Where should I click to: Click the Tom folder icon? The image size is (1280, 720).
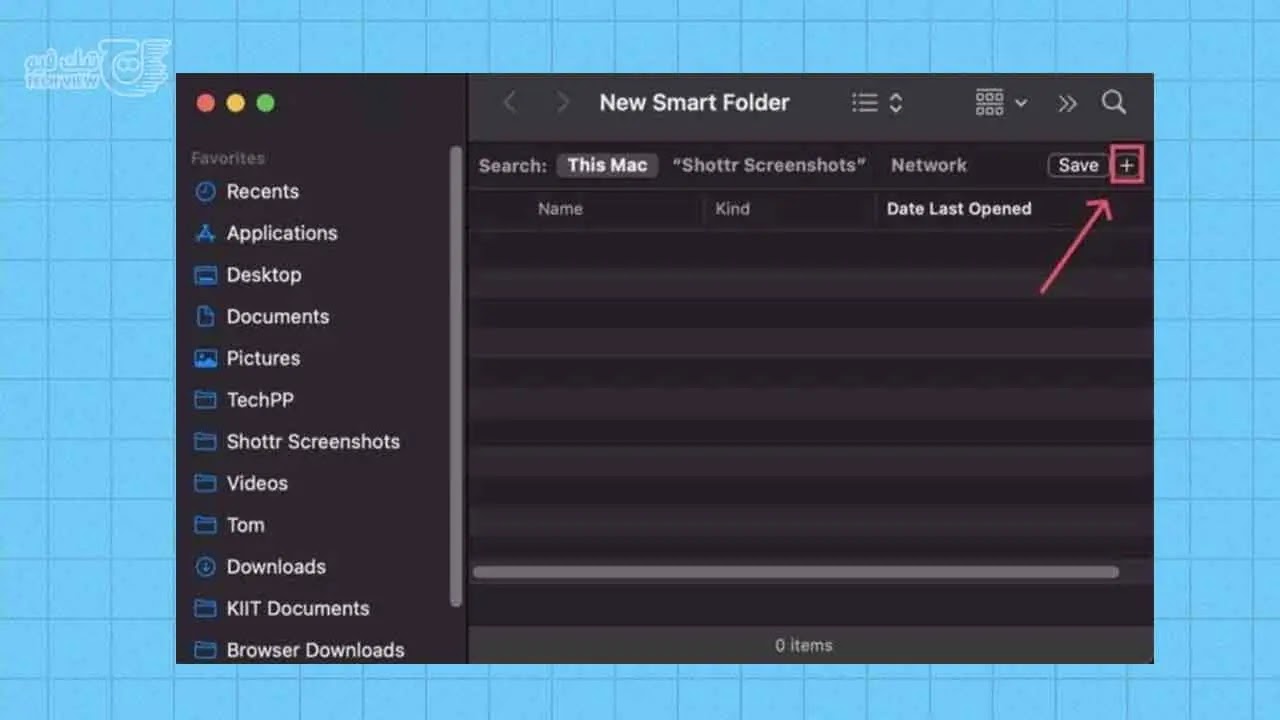[205, 525]
